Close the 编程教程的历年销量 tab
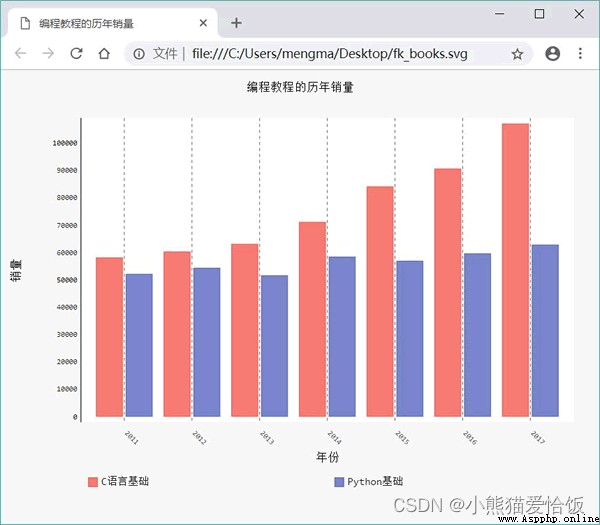This screenshot has height=525, width=600. pos(203,23)
